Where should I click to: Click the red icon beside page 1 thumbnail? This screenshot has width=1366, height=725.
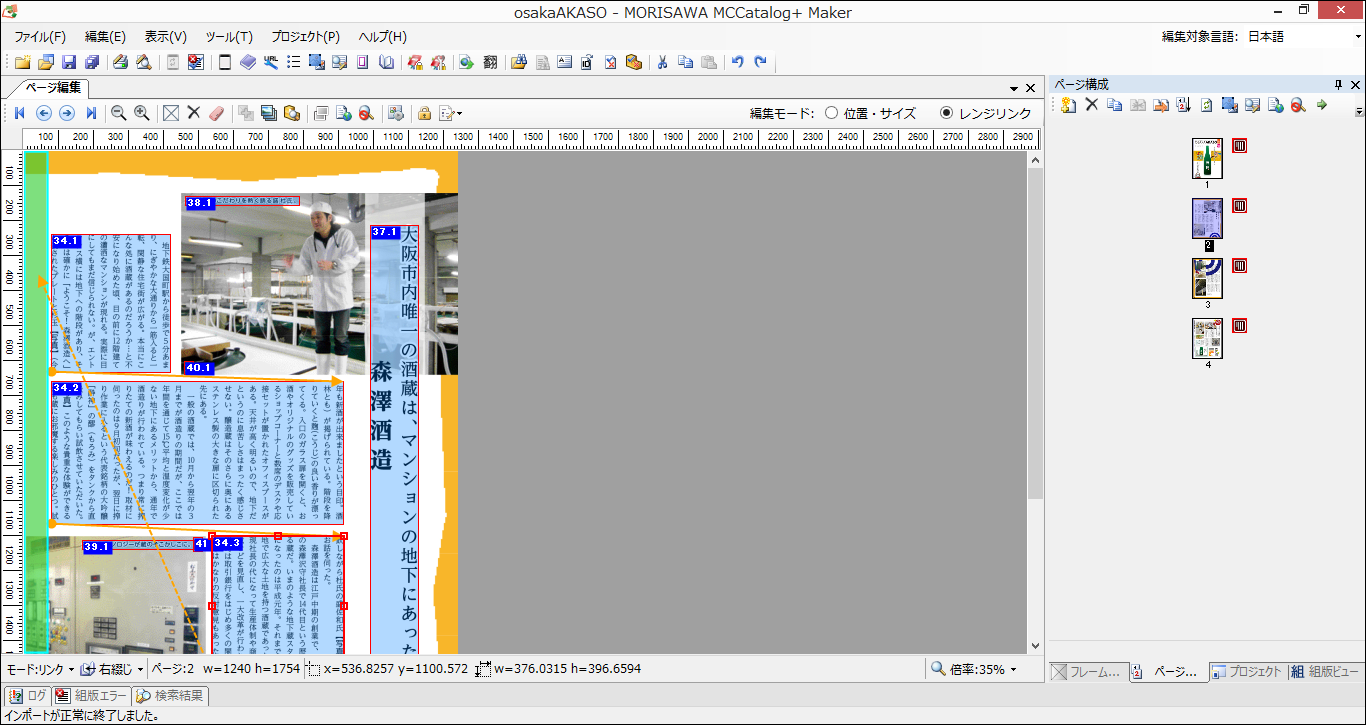click(x=1239, y=146)
